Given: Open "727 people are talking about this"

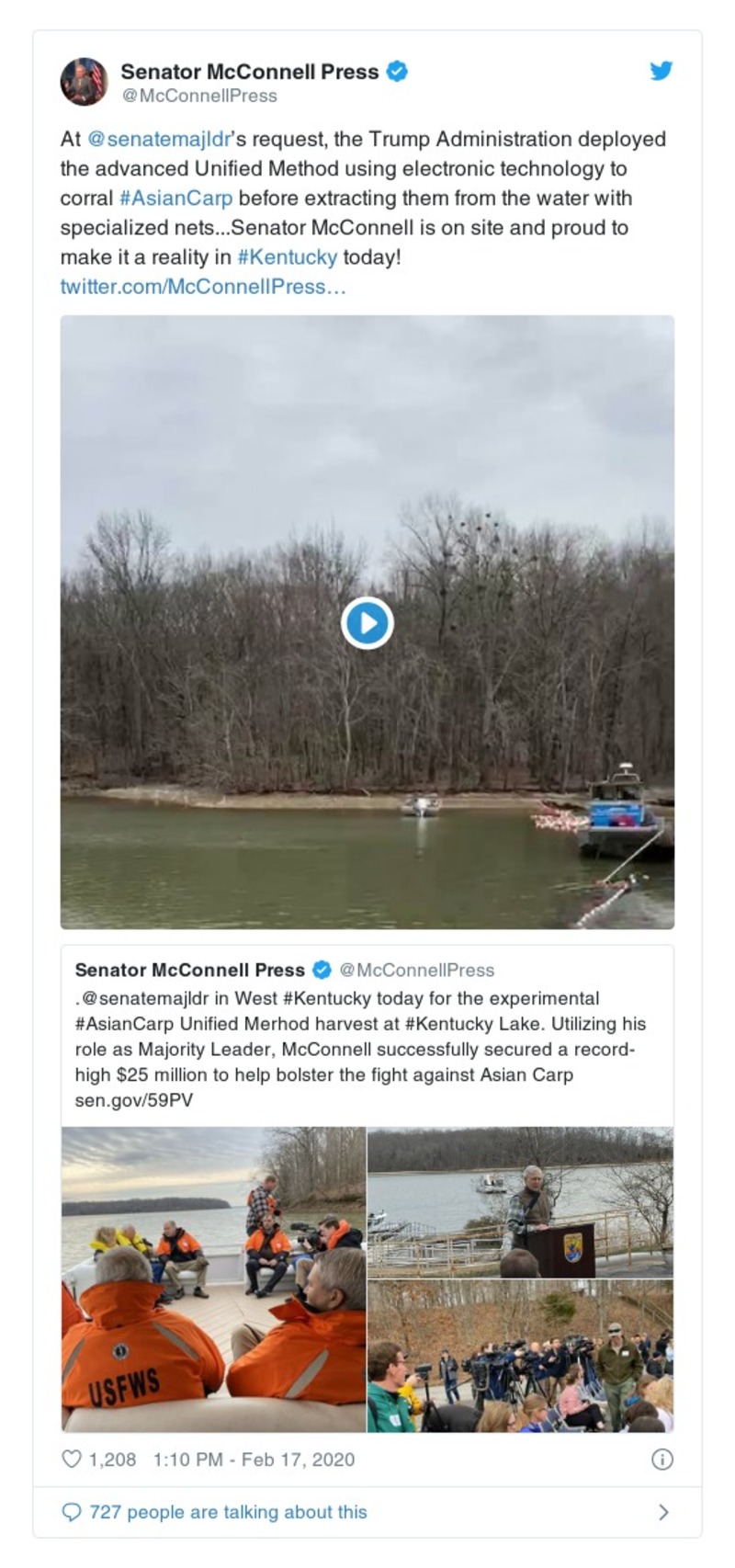Looking at the screenshot, I should pyautogui.click(x=228, y=1512).
